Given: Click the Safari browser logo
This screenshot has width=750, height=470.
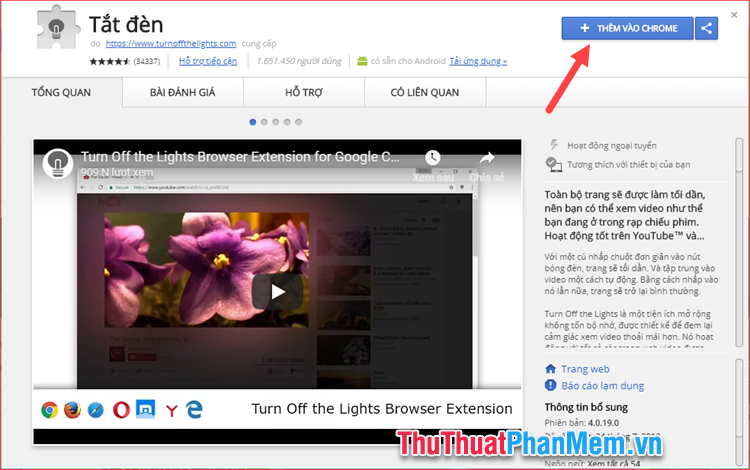Looking at the screenshot, I should tap(96, 410).
